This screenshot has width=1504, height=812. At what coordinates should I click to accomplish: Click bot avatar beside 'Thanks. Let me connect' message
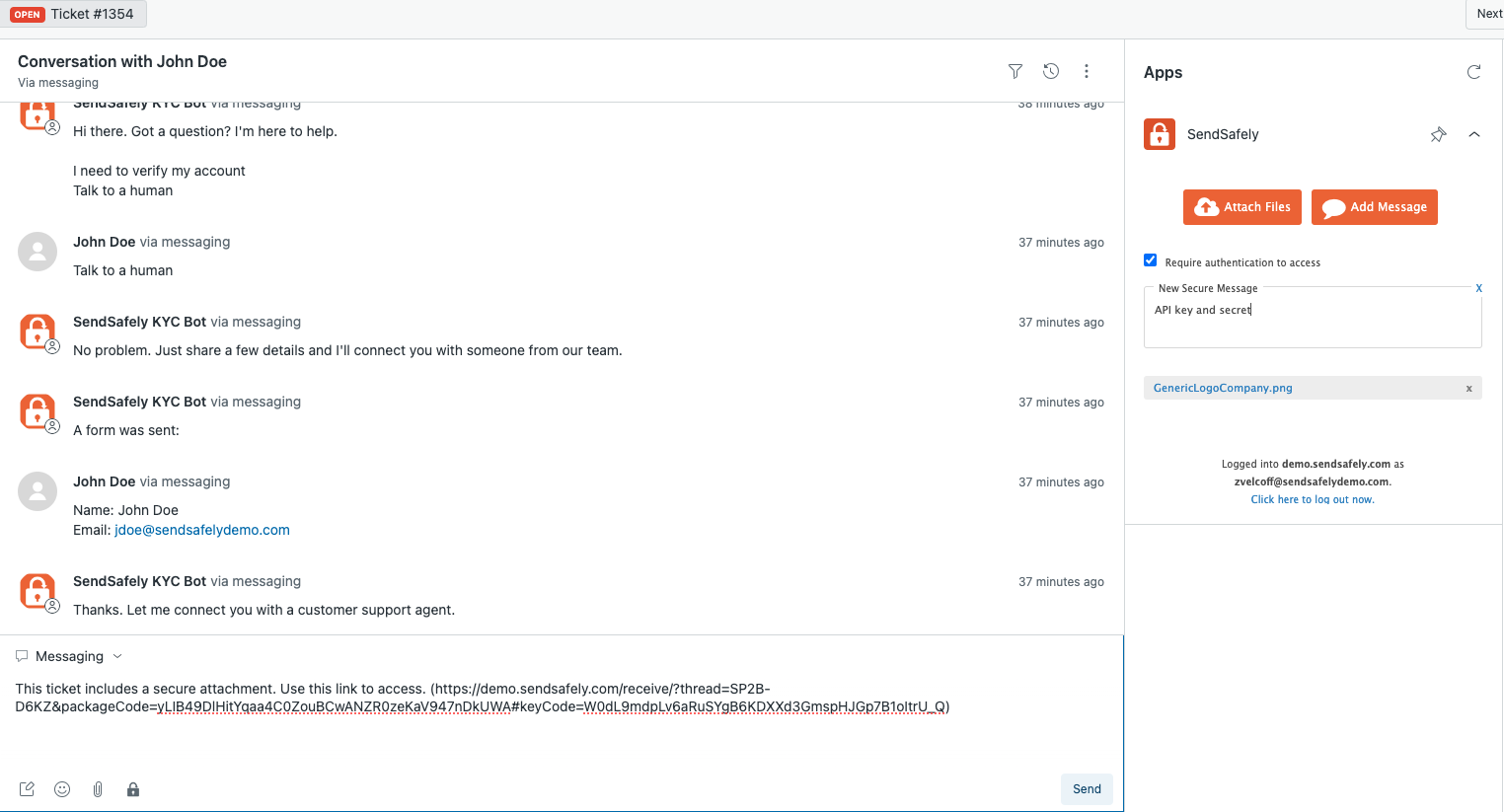tap(38, 592)
